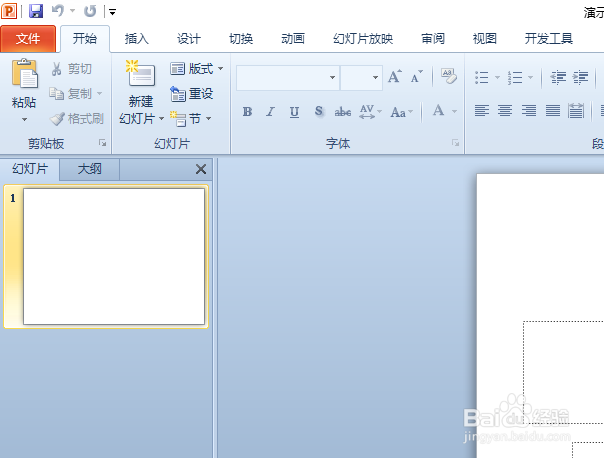Undo the last action
The width and height of the screenshot is (604, 458).
(x=58, y=11)
